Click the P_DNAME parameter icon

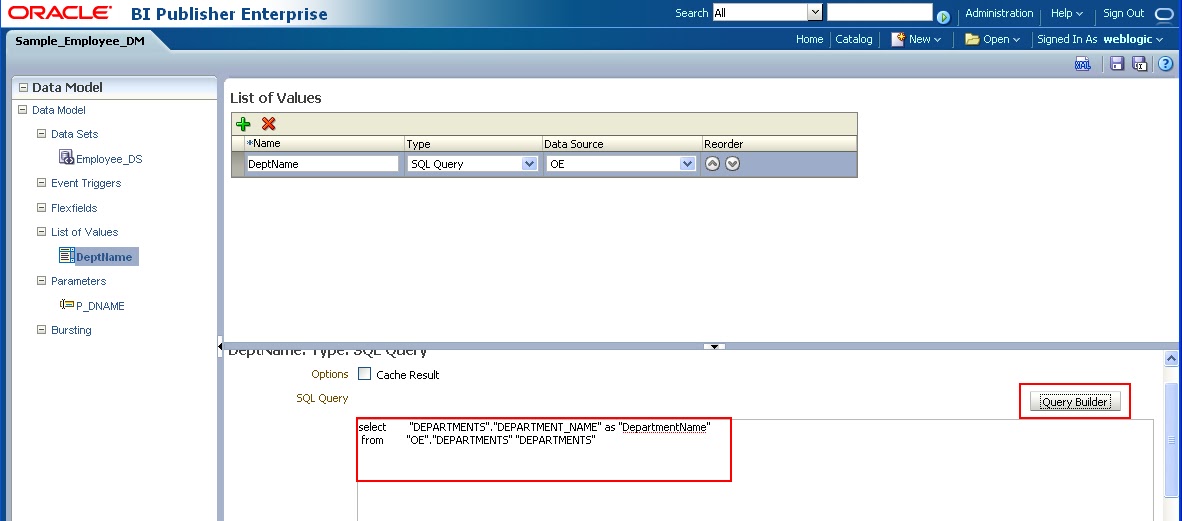[66, 305]
